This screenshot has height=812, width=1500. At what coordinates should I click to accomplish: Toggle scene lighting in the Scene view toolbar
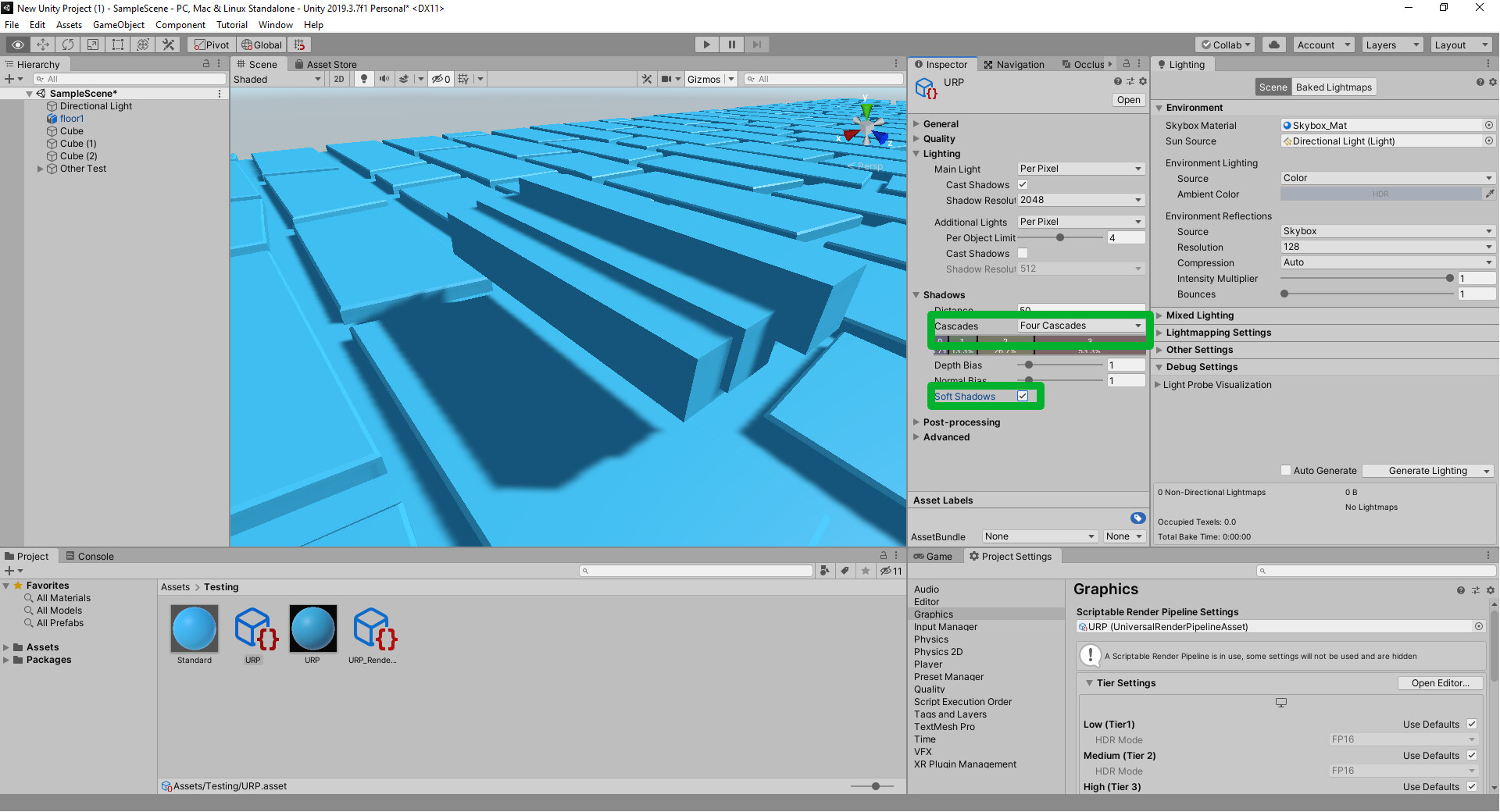click(363, 78)
